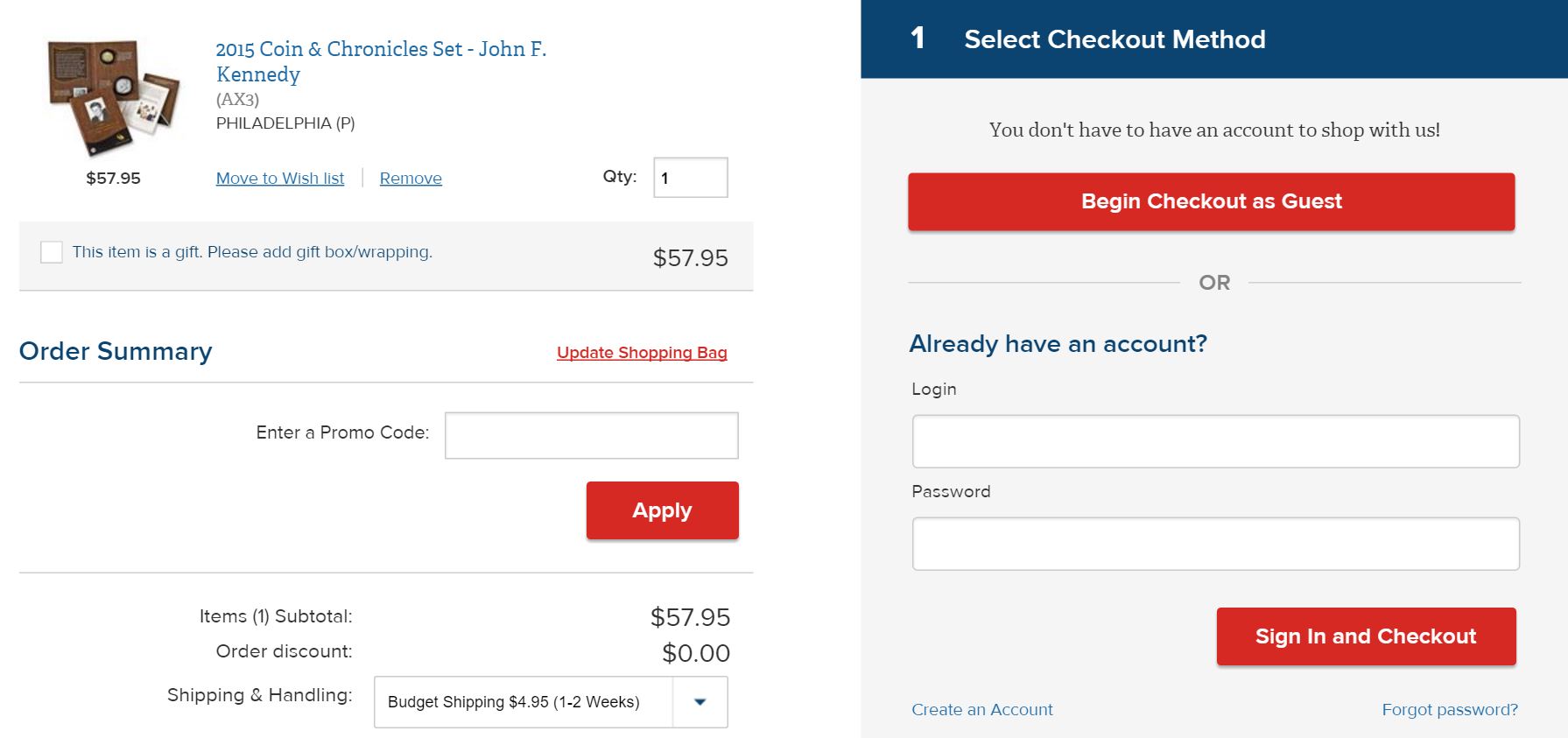Click Move to Wish list link
1568x738 pixels.
point(280,179)
